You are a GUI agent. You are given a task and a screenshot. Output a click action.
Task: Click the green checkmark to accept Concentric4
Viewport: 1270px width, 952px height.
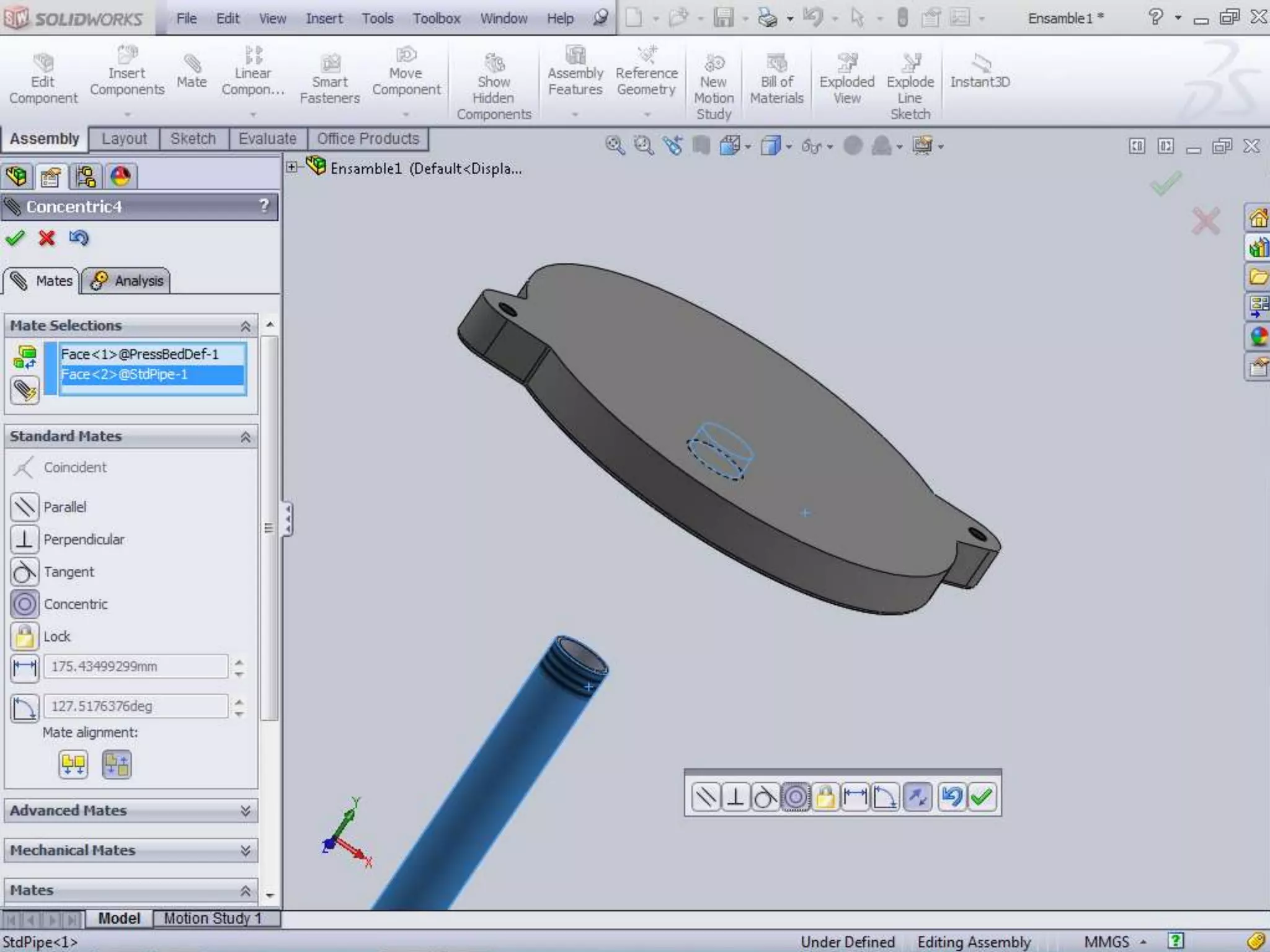[15, 238]
